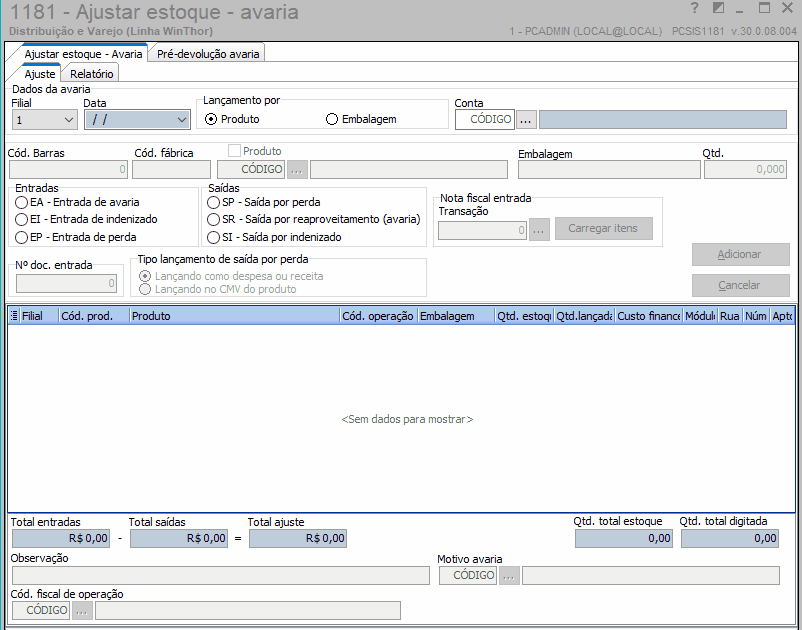Sort grid by Produto column header
This screenshot has height=630, width=802.
(x=235, y=316)
